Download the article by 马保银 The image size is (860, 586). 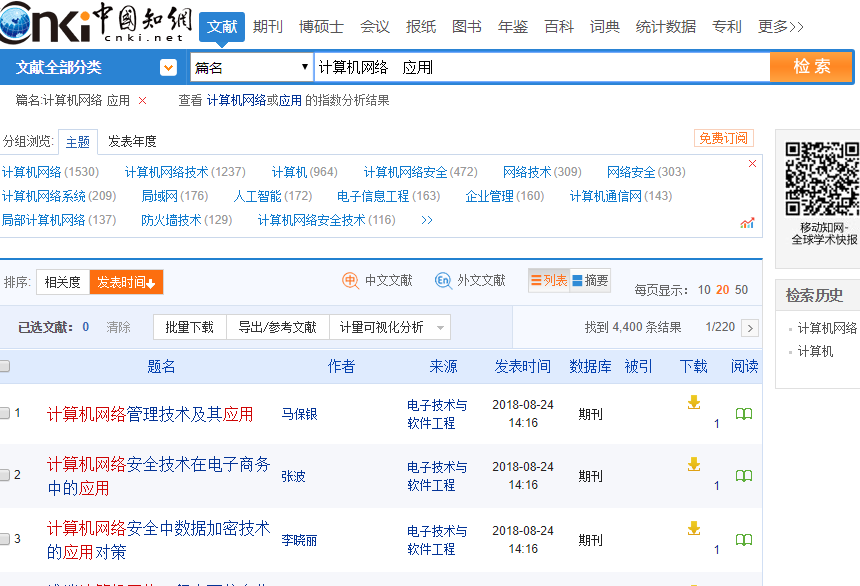[694, 402]
